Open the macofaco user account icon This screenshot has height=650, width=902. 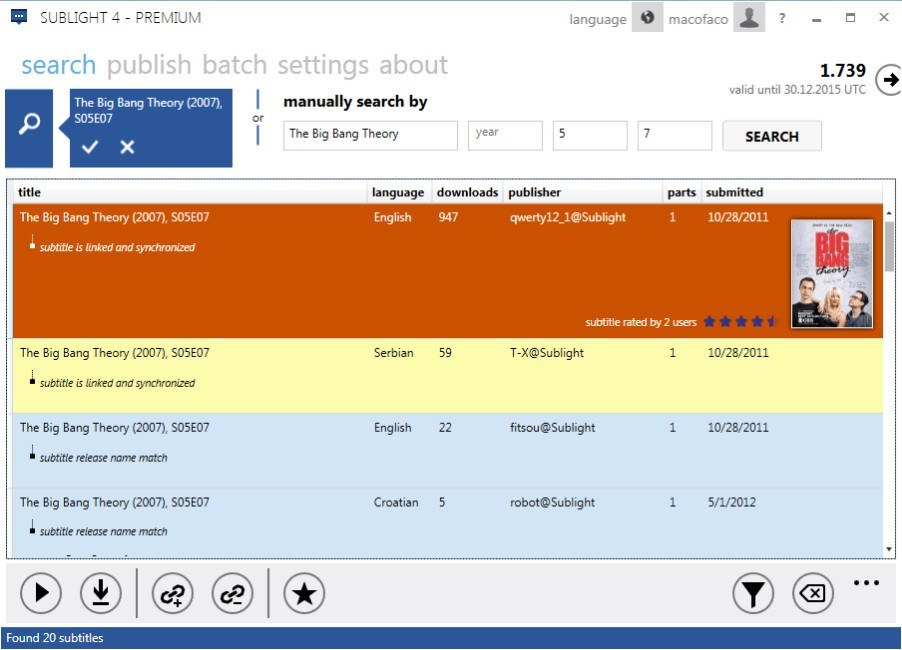[749, 18]
